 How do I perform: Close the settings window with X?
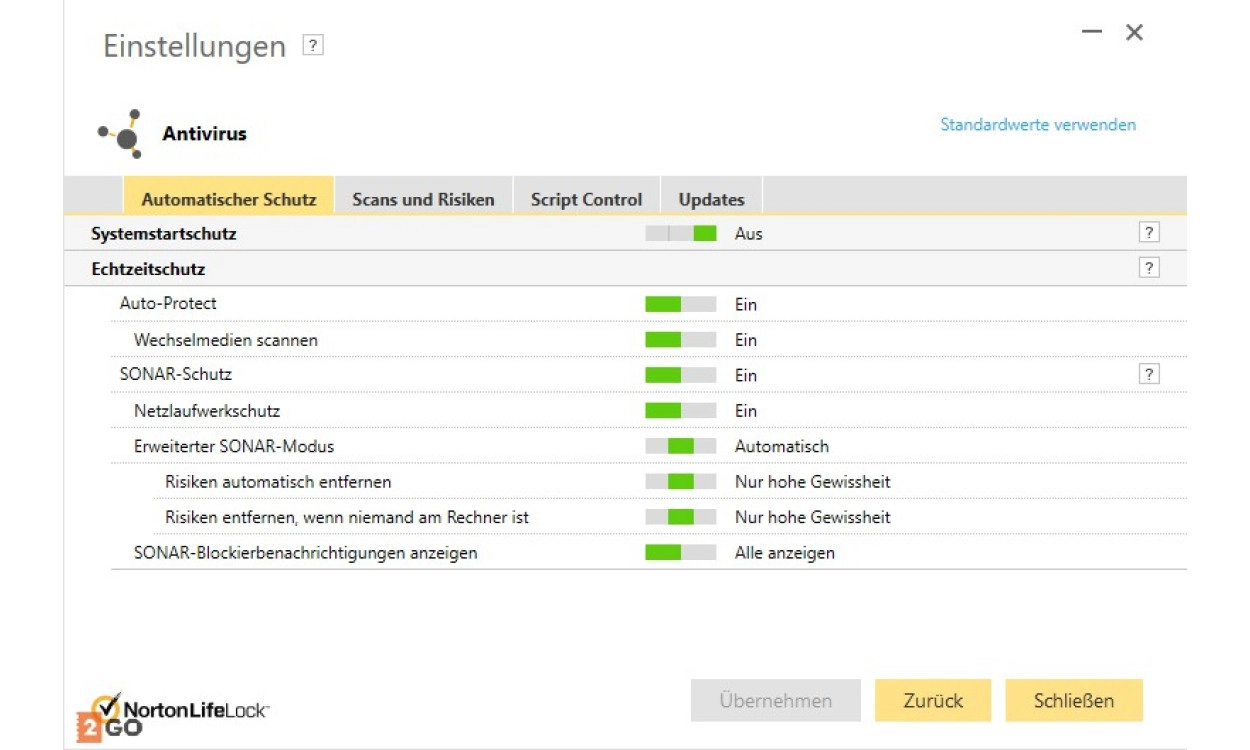click(x=1134, y=32)
